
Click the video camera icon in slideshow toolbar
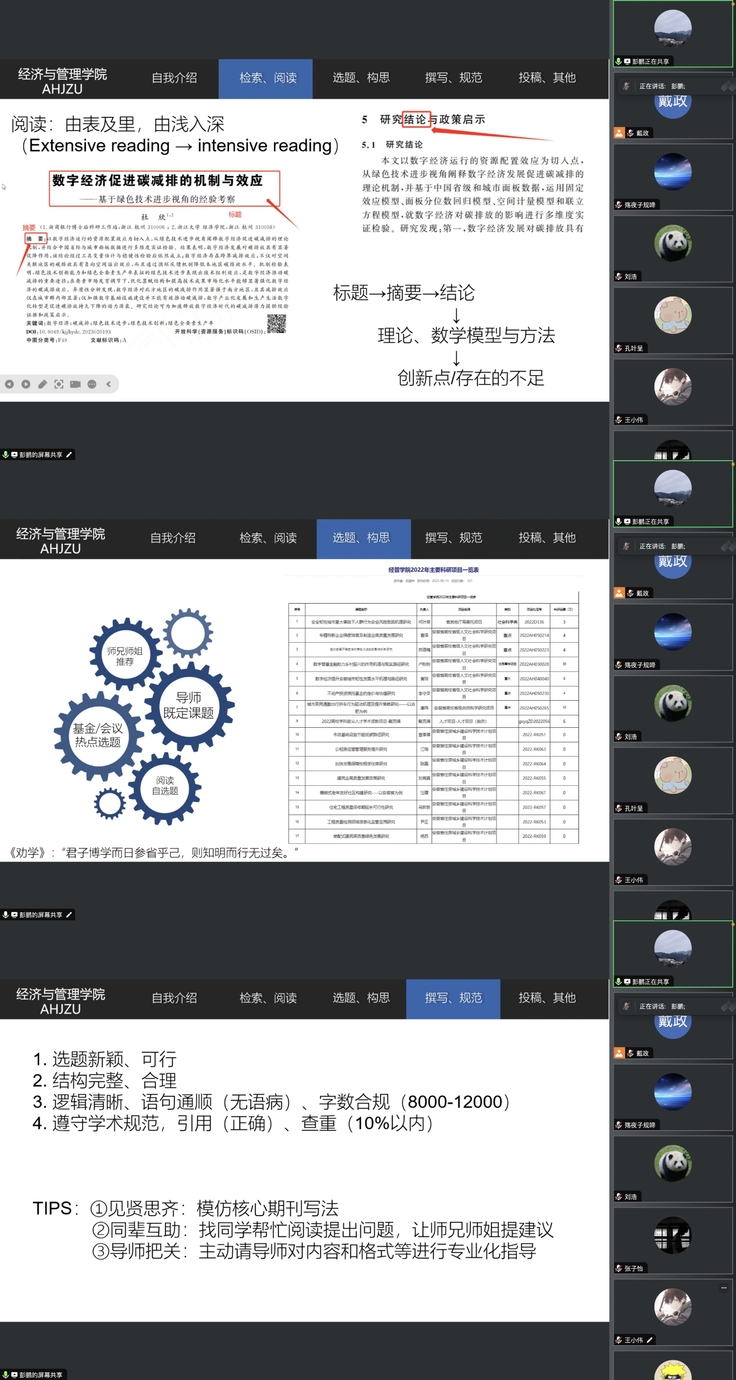coord(76,383)
